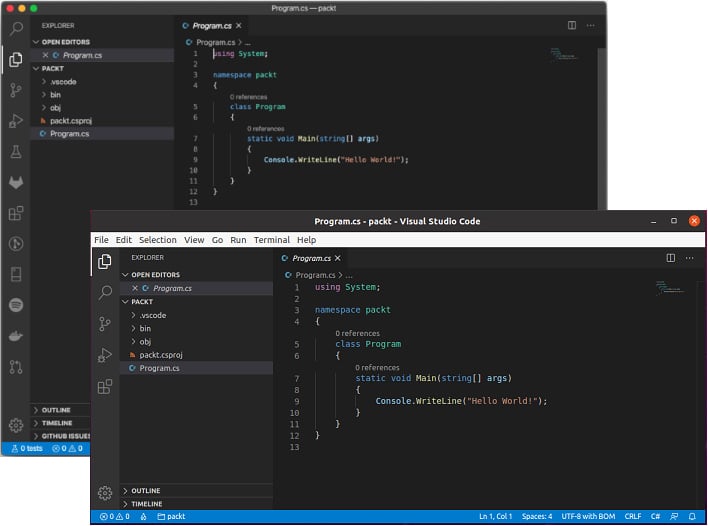
Task: Open the Manage gear in the front Ubuntu window
Action: (105, 493)
